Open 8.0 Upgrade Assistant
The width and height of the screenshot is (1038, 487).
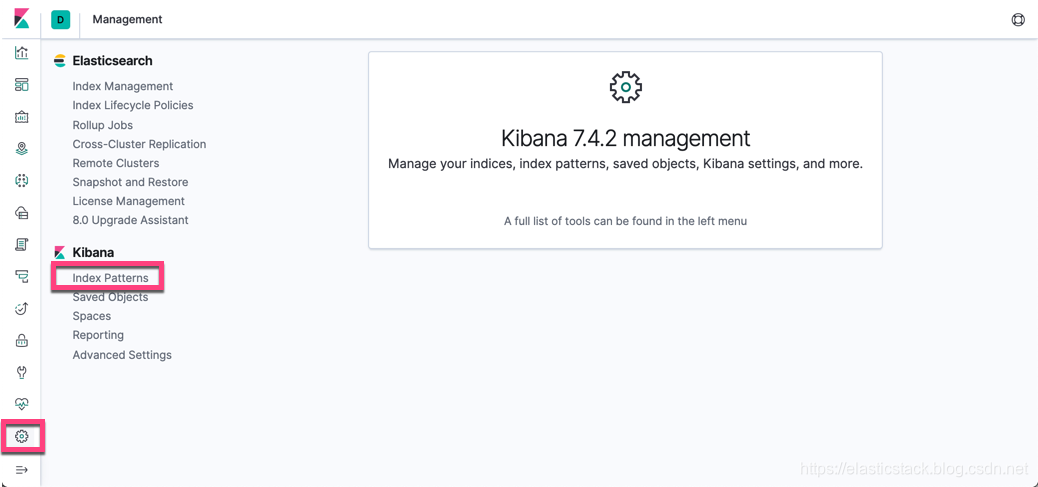[130, 220]
